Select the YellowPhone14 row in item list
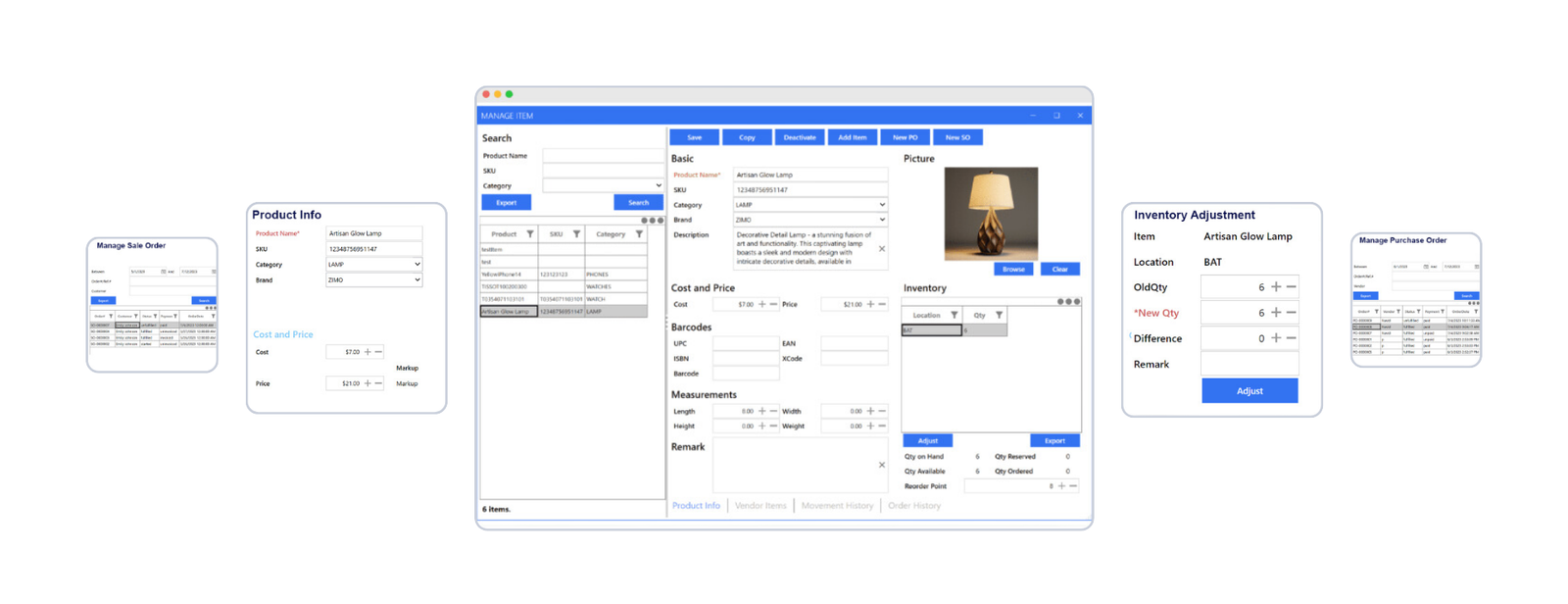 [563, 275]
